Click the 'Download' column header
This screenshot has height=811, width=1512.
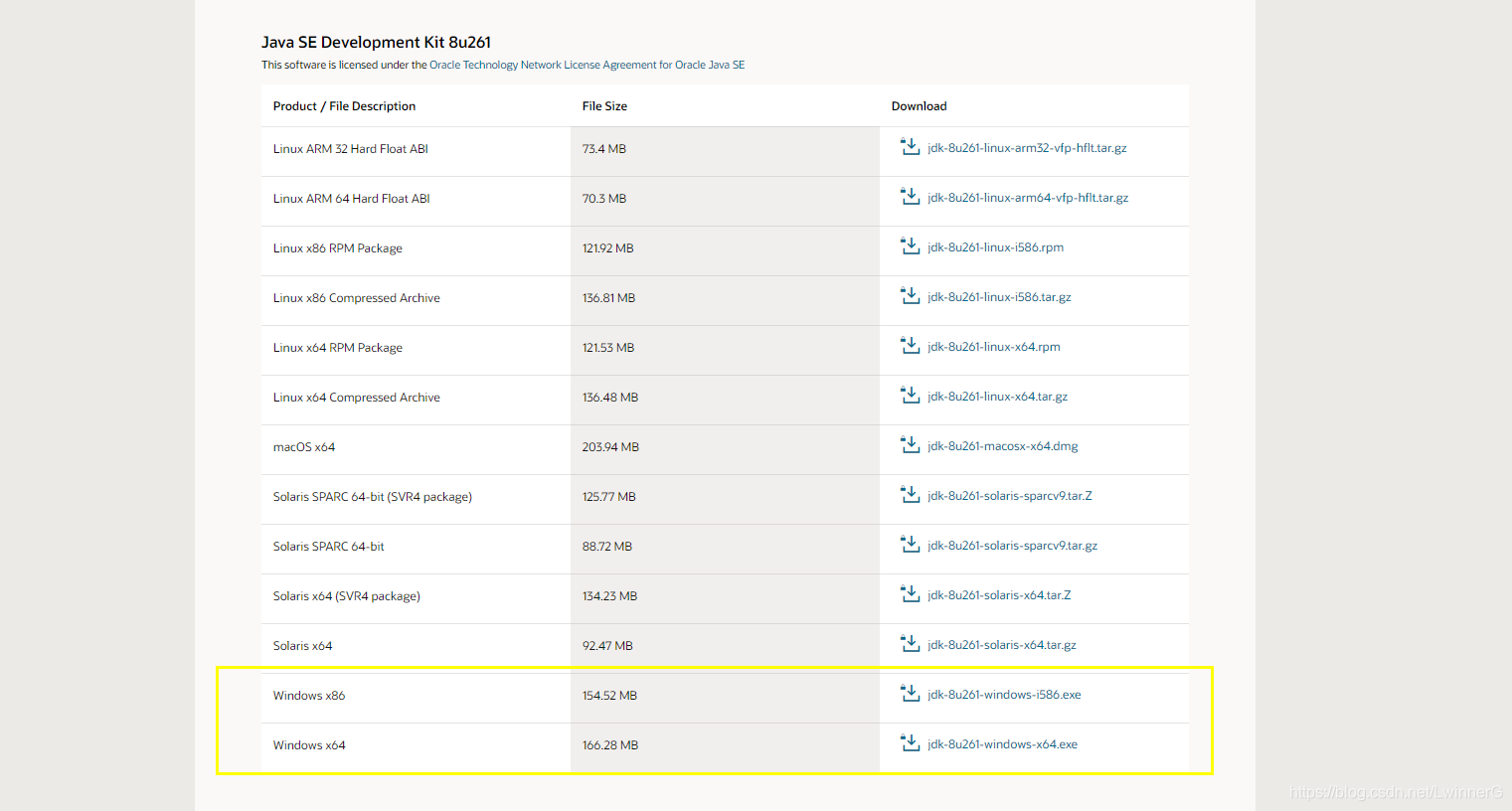tap(919, 106)
